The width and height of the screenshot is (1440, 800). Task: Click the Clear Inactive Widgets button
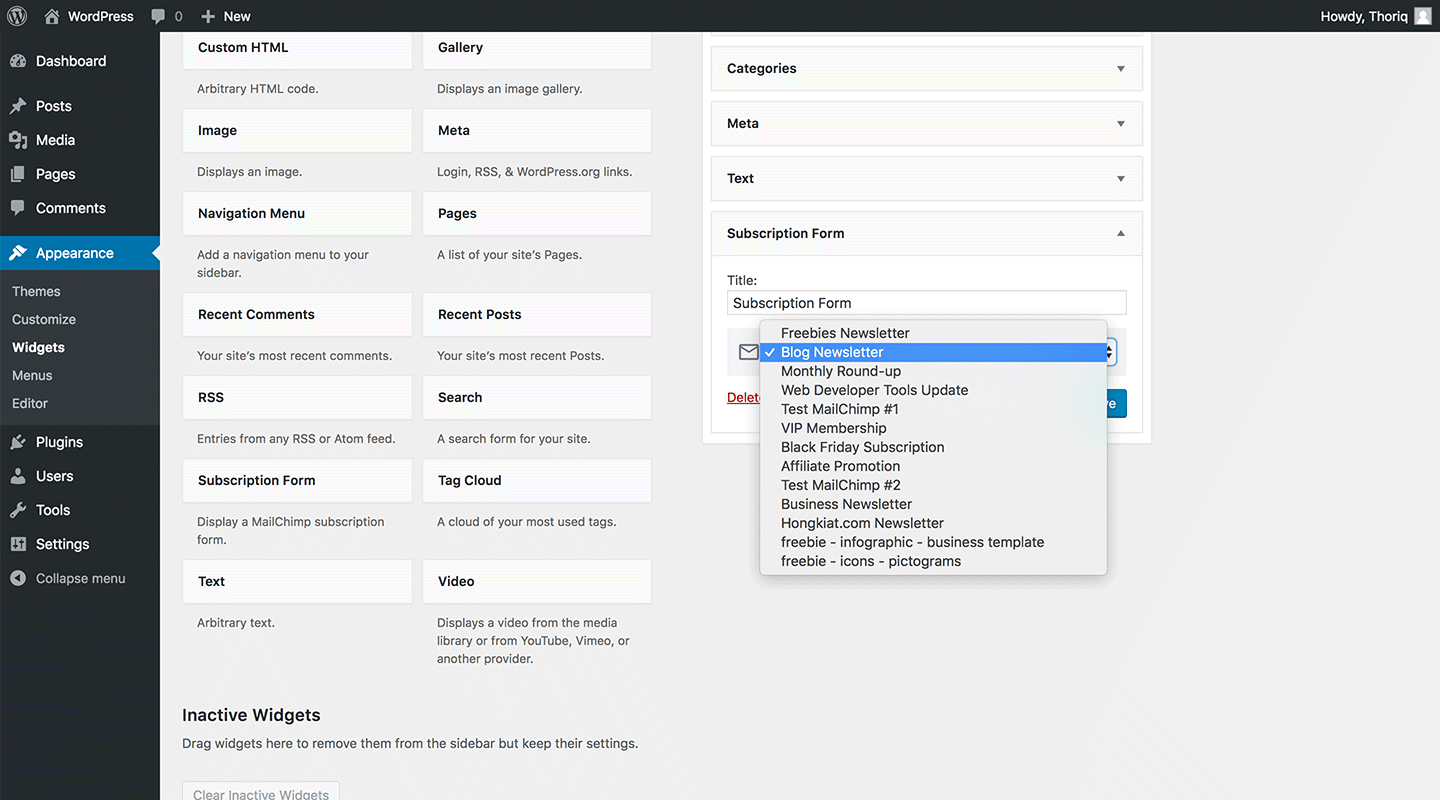[261, 793]
